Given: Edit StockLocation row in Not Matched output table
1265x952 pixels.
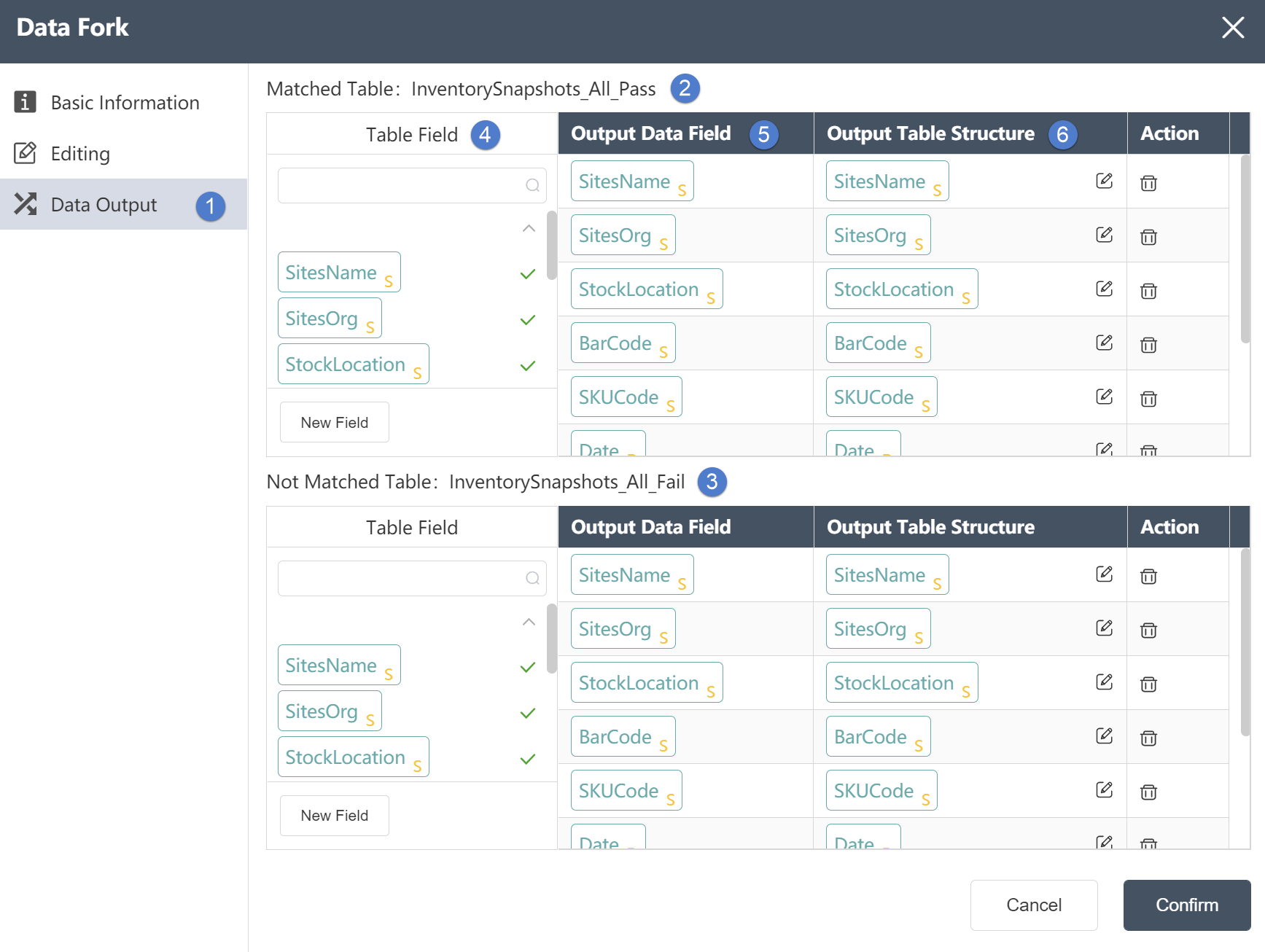Looking at the screenshot, I should 1104,682.
